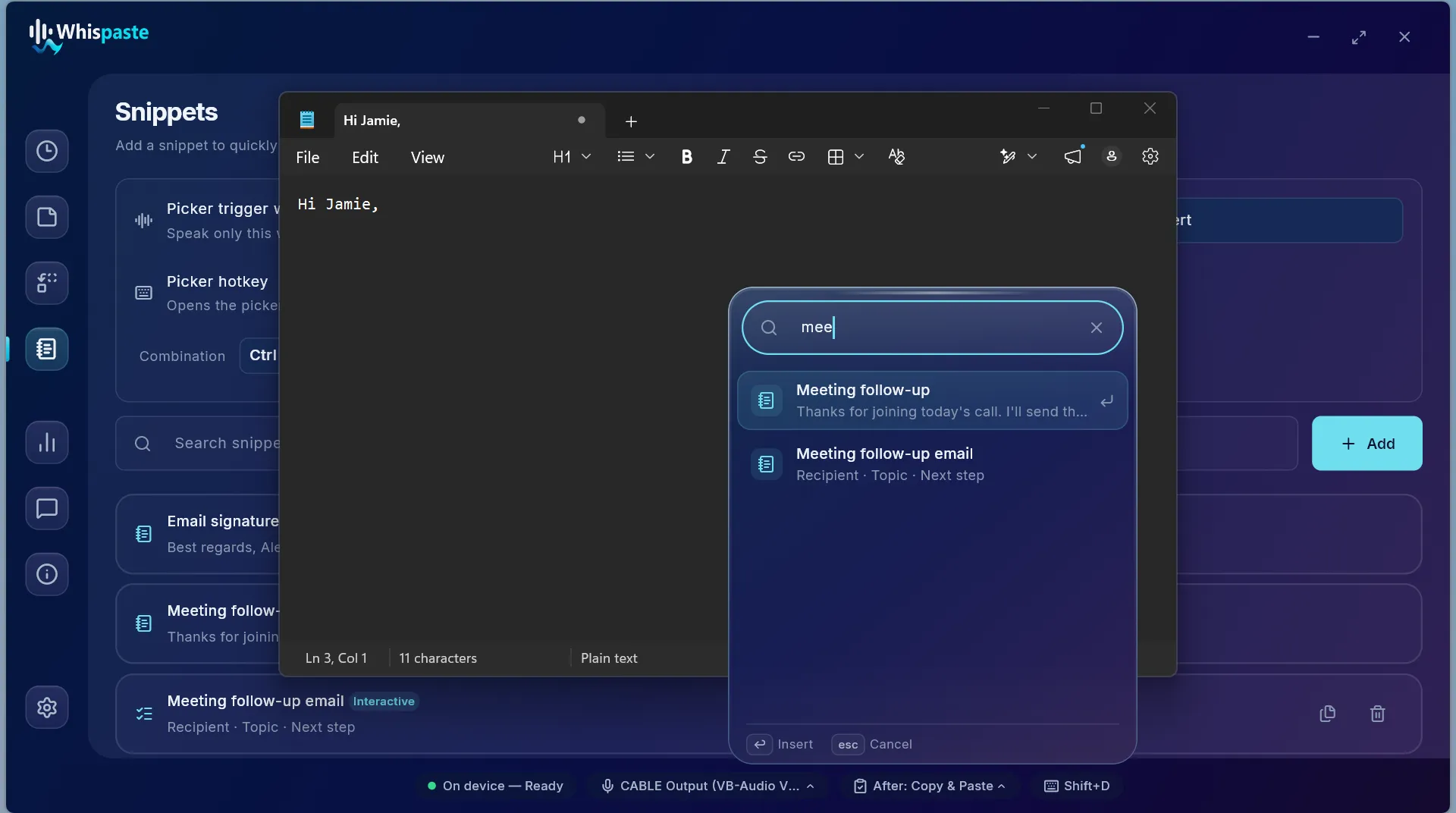The width and height of the screenshot is (1456, 813).
Task: Close the Hi Jamie, tab via dot
Action: [582, 120]
